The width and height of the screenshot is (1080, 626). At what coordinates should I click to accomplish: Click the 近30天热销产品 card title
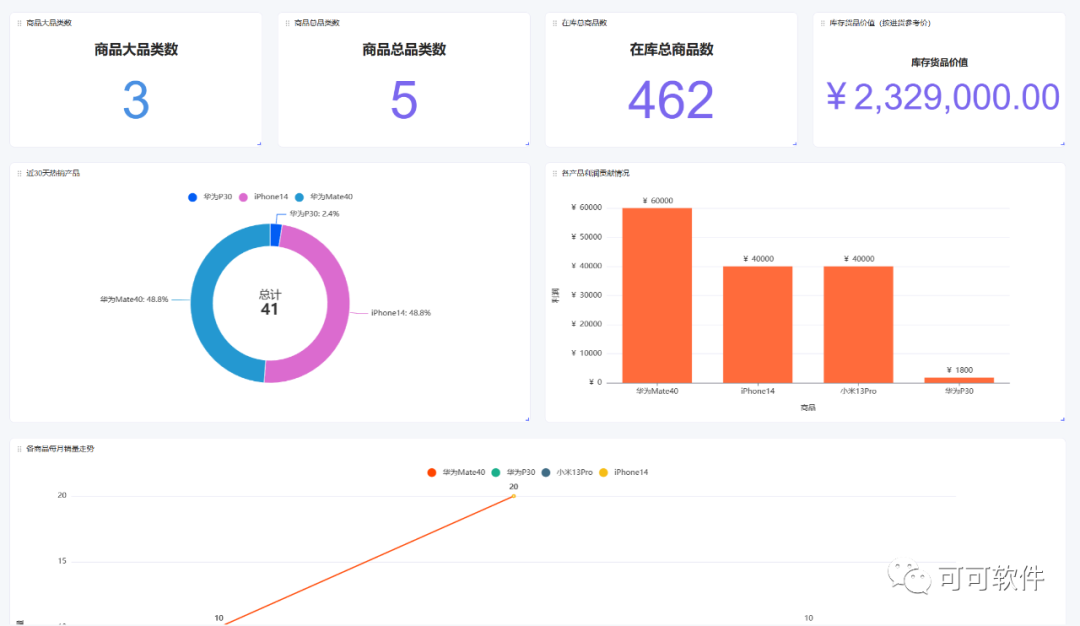(x=53, y=173)
